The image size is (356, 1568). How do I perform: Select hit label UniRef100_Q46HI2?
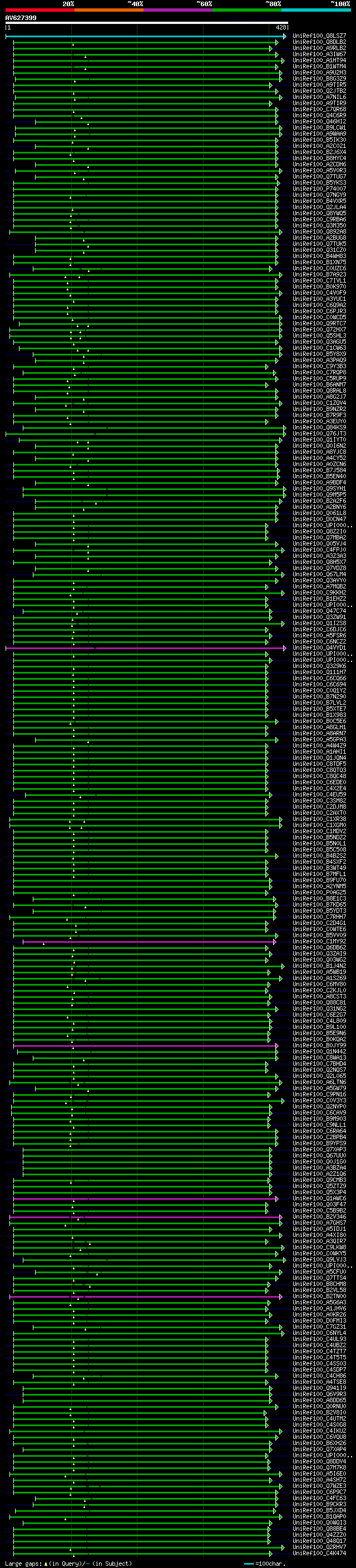tap(319, 122)
